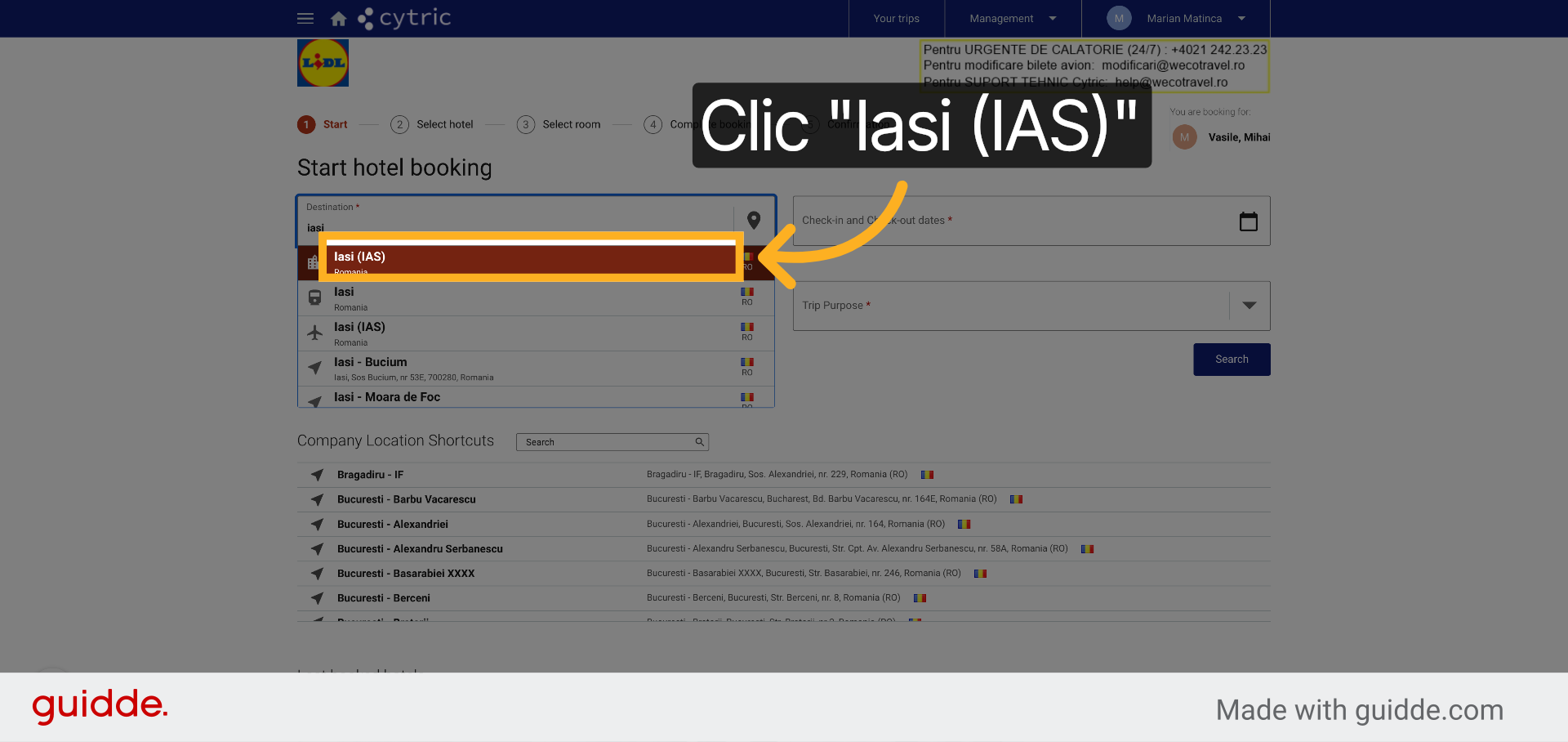The height and width of the screenshot is (742, 1568).
Task: Click arrow icon beside Bucuresti - Berceni
Action: pos(317,597)
